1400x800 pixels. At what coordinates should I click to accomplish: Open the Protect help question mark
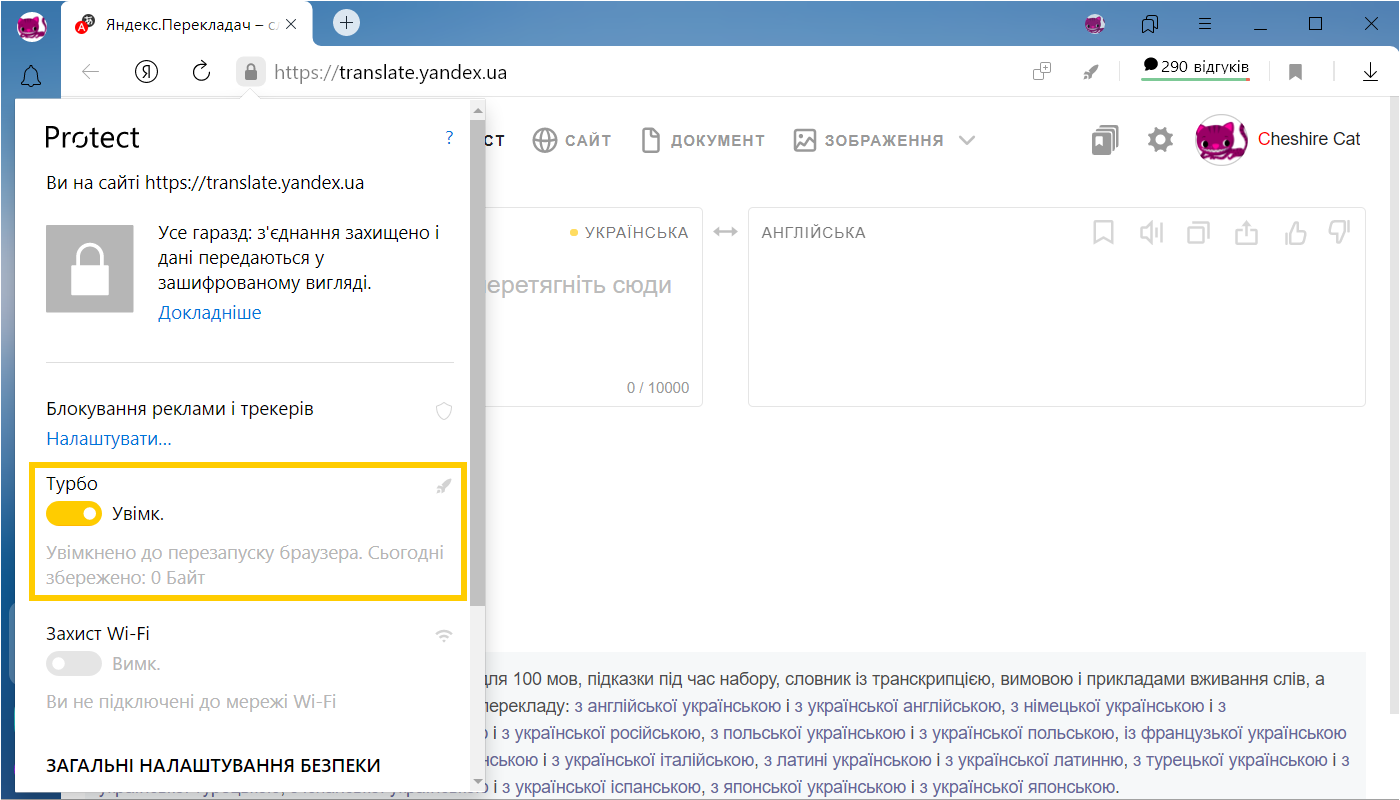450,138
